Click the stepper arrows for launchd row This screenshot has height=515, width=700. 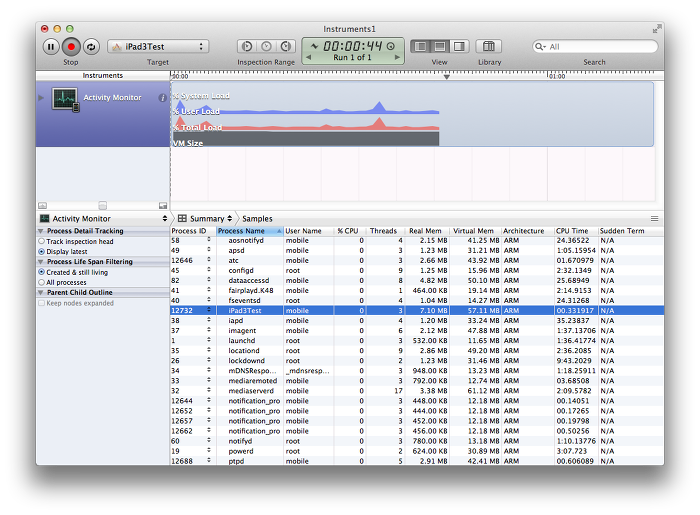208,340
